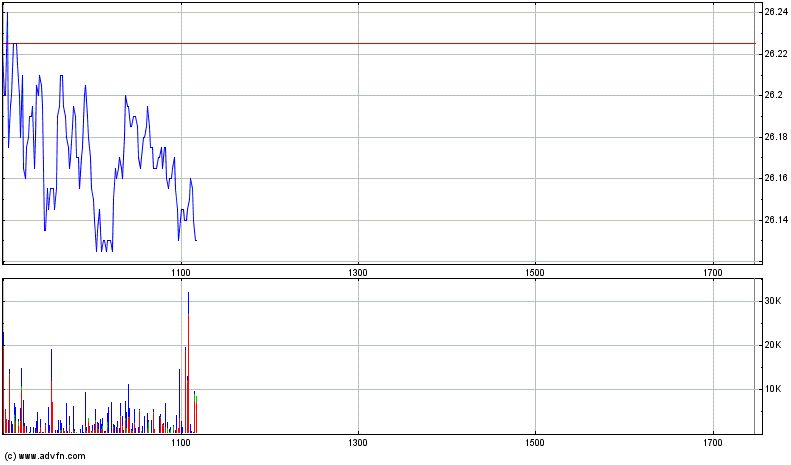Viewport: 791px width, 465px height.
Task: Click the 26.16 price axis label
Action: (x=775, y=179)
